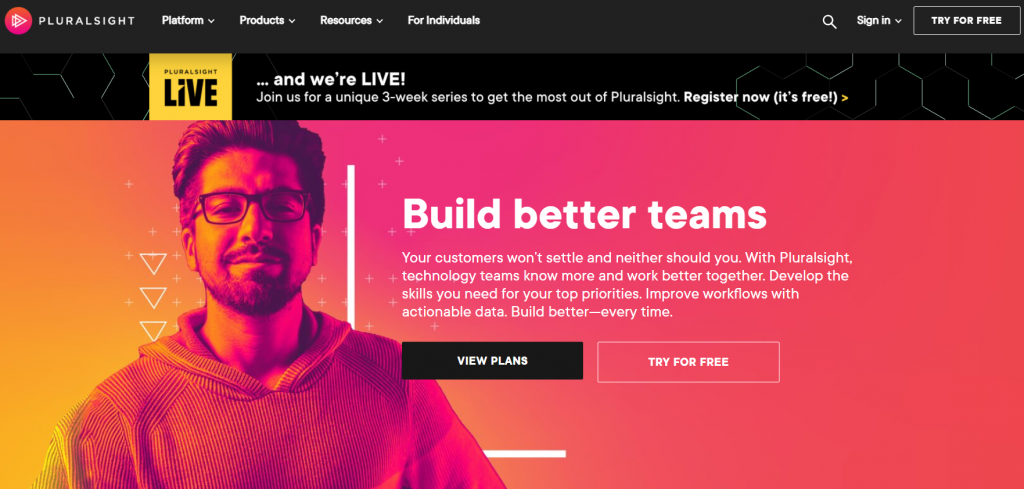
Task: Click the PLURALSIGHT wordmark text
Action: coord(87,21)
